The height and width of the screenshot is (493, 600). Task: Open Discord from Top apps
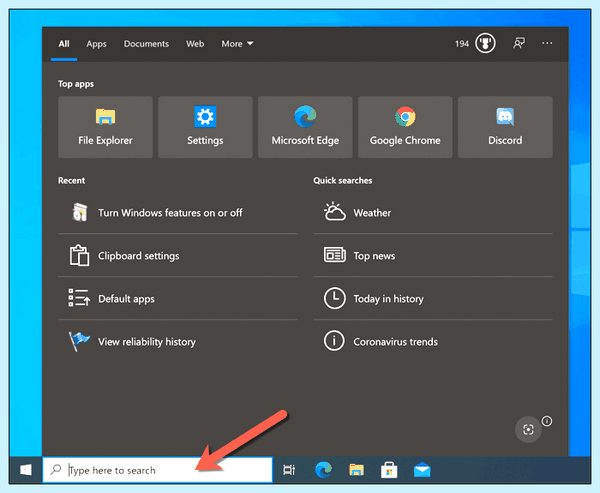pyautogui.click(x=505, y=127)
